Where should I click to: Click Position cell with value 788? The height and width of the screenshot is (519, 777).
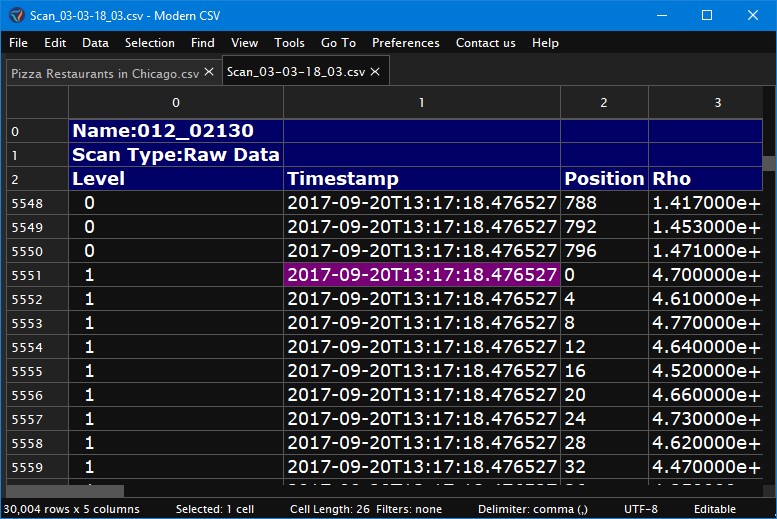pos(604,203)
